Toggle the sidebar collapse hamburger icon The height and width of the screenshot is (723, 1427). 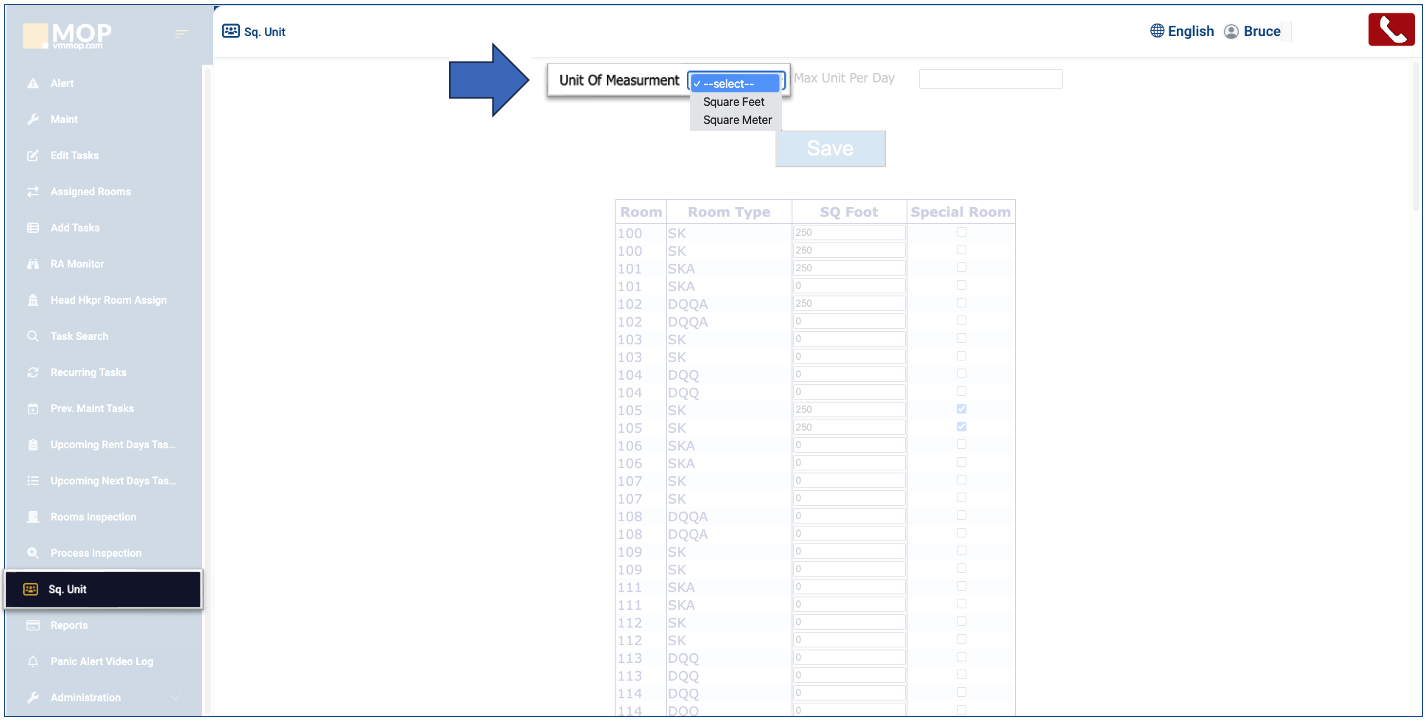click(x=181, y=34)
